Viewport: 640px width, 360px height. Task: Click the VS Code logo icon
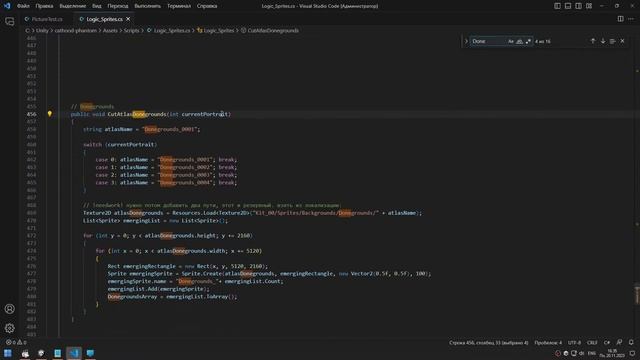click(x=7, y=6)
